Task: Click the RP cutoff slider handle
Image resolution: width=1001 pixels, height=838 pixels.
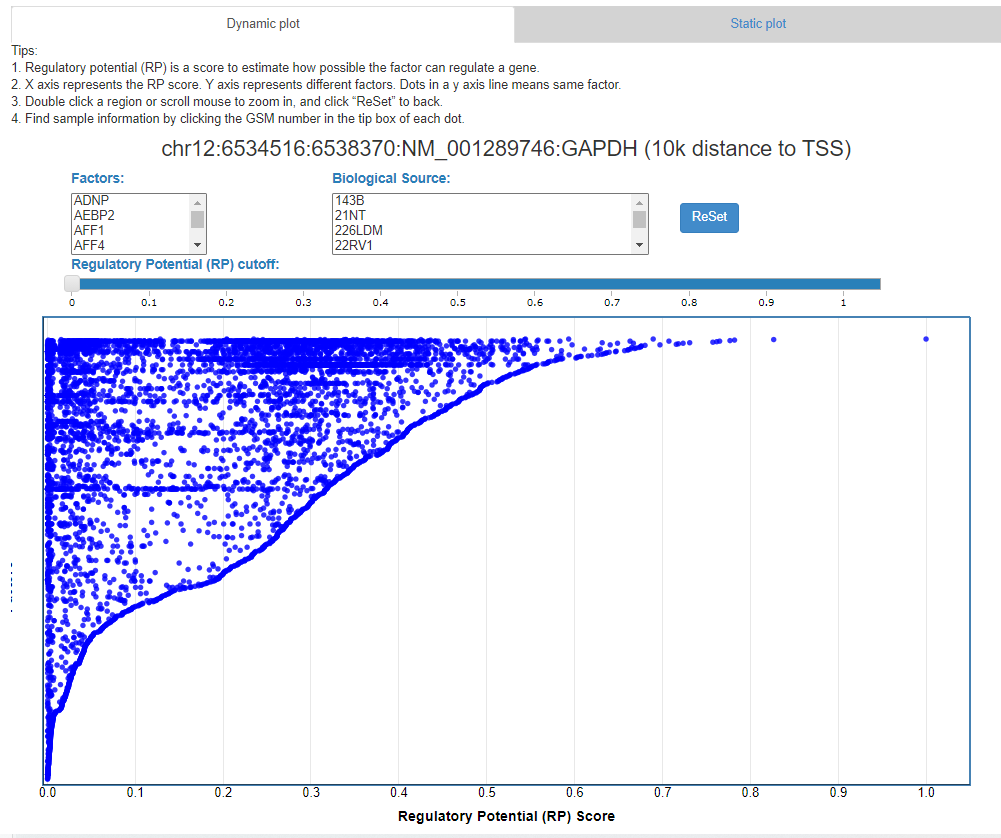Action: click(72, 283)
